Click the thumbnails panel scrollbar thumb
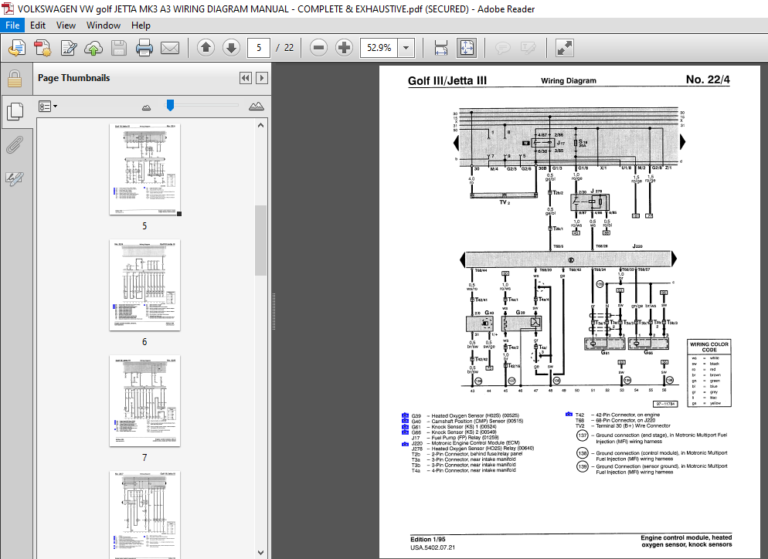This screenshot has height=559, width=768. pyautogui.click(x=261, y=240)
